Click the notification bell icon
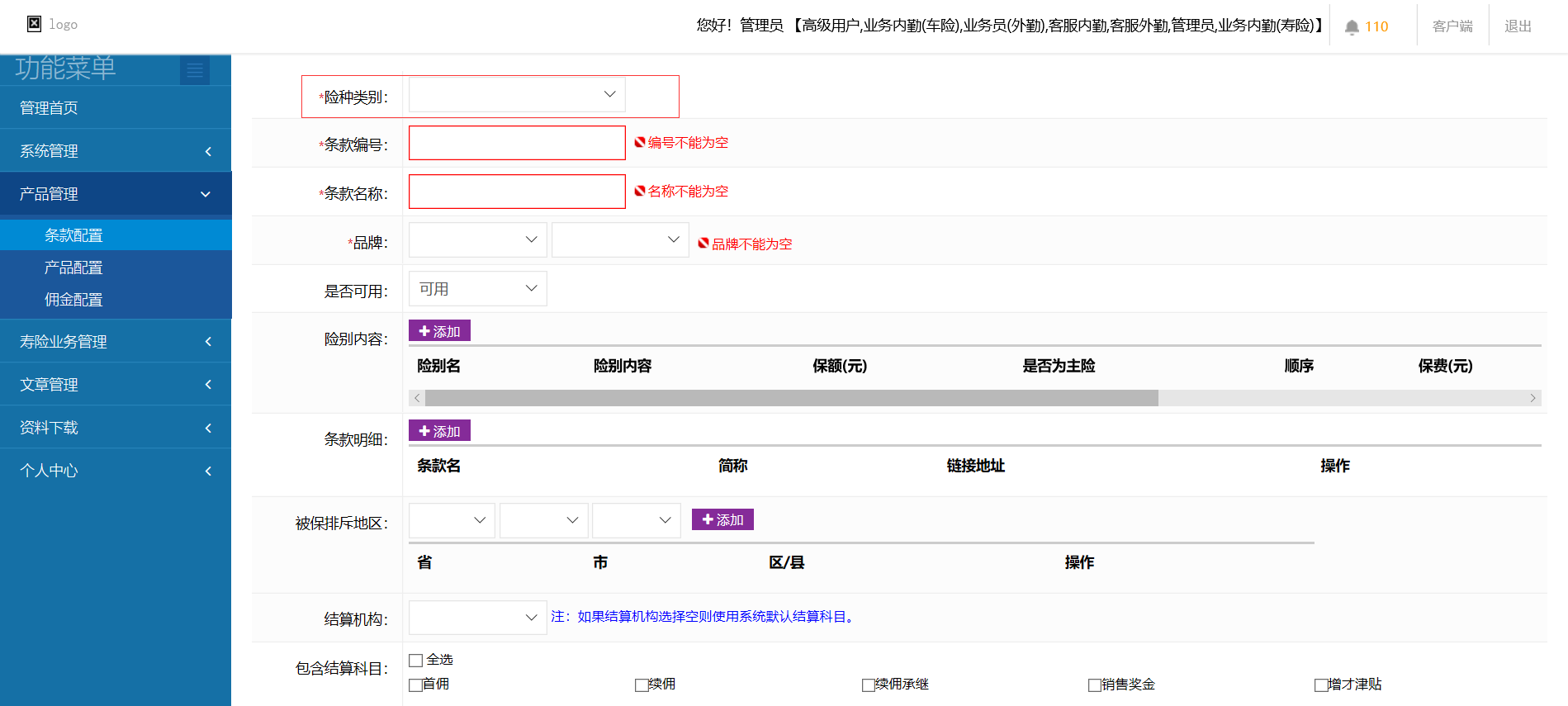The image size is (1568, 706). click(x=1352, y=27)
